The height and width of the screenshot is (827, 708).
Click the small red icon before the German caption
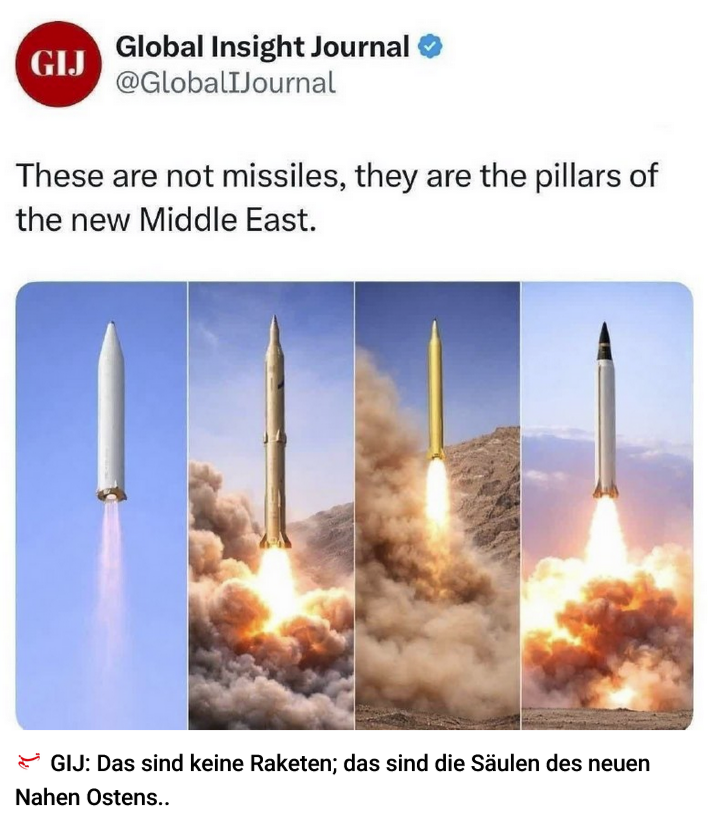click(x=28, y=762)
